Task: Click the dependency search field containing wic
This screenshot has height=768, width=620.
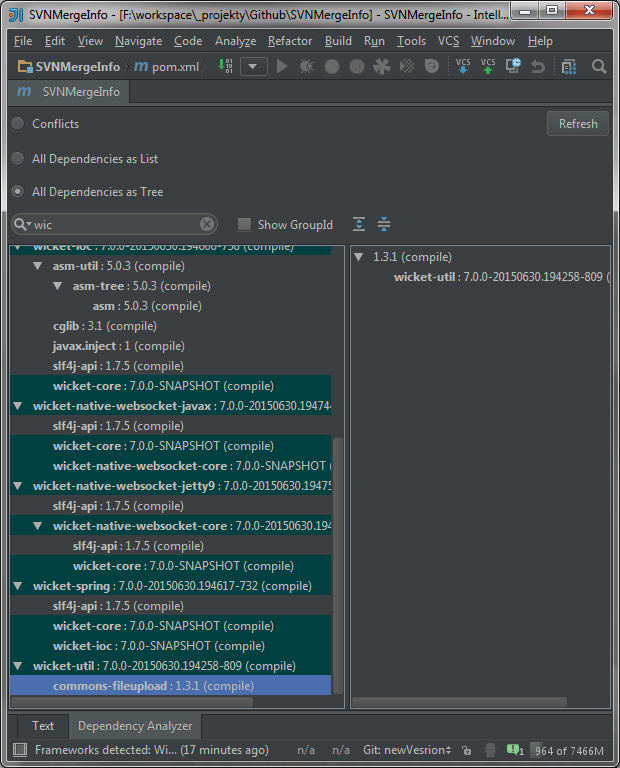Action: click(x=115, y=224)
